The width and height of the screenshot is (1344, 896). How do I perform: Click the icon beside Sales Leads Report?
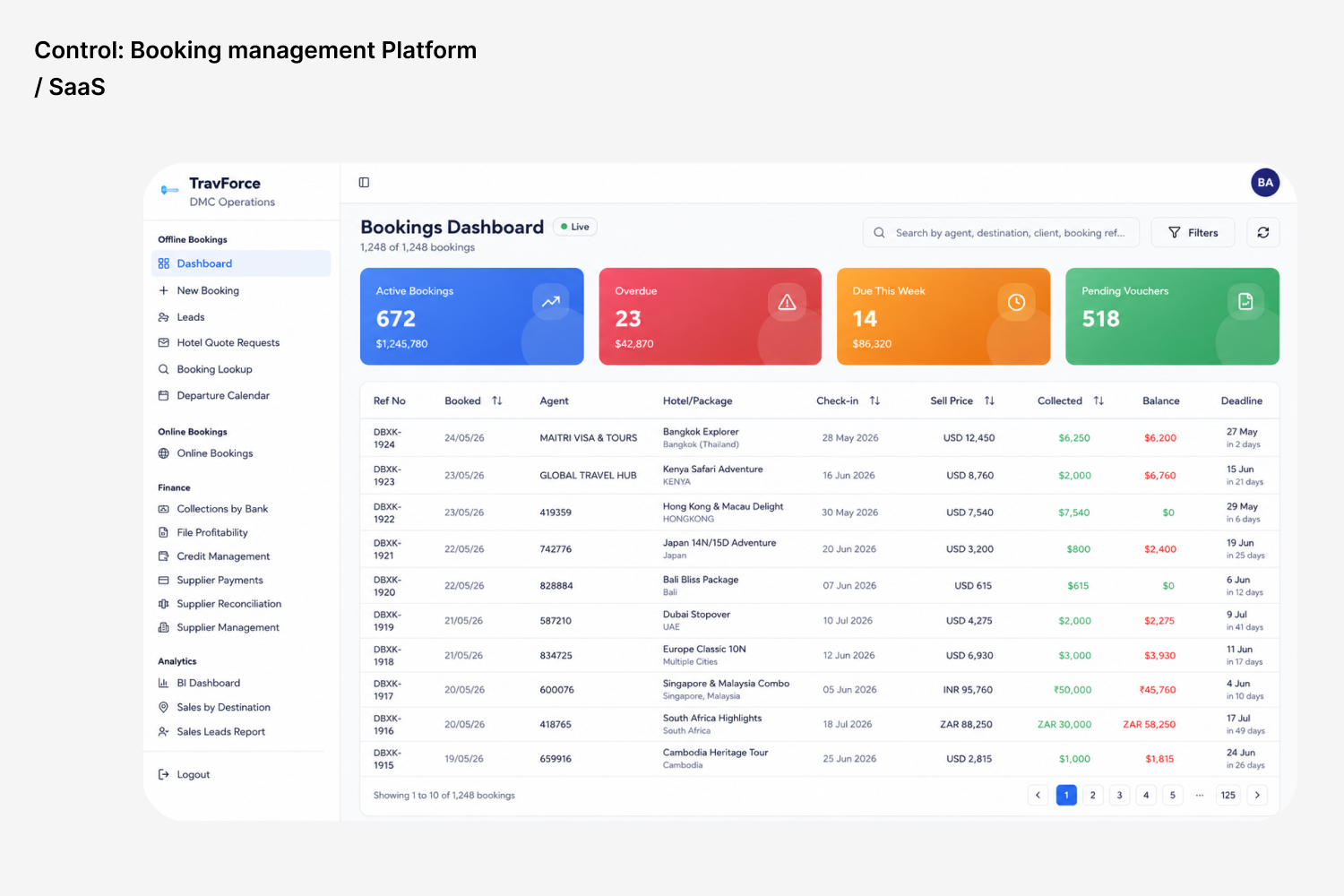[x=164, y=732]
